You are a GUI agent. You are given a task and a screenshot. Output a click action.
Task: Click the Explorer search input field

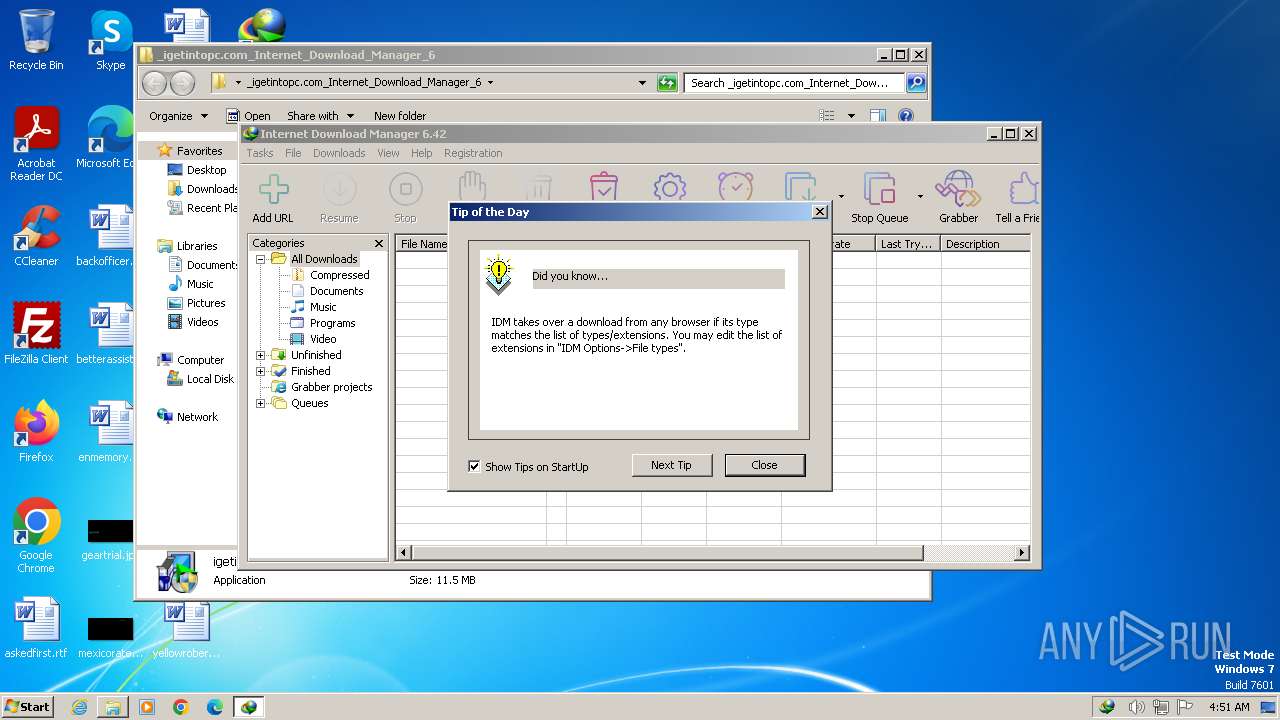pyautogui.click(x=795, y=83)
